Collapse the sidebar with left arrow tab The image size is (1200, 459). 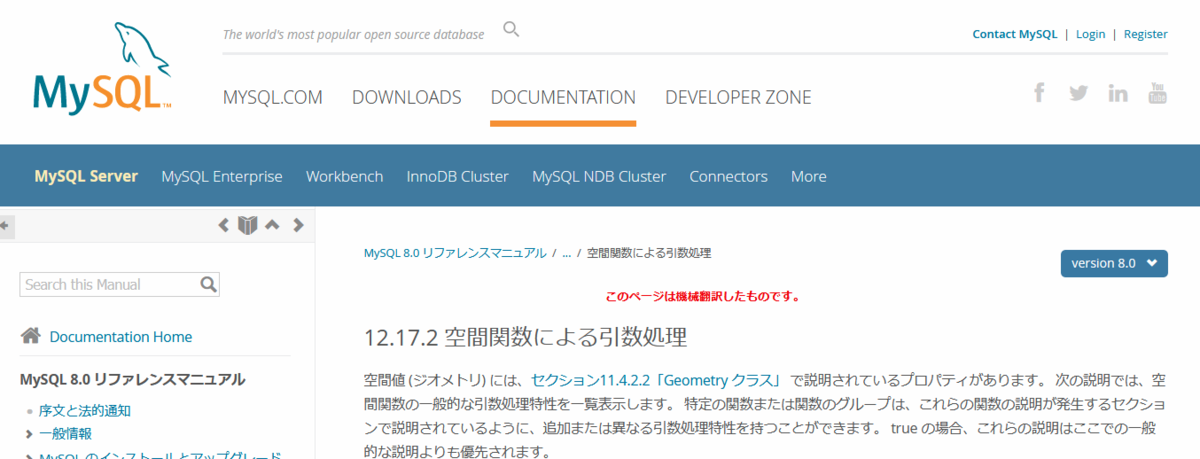pos(5,226)
